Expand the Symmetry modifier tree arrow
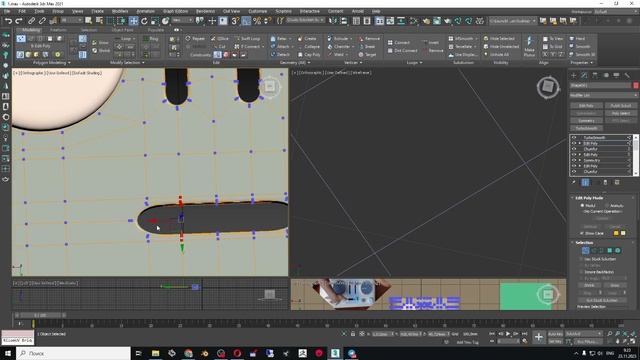 click(580, 161)
